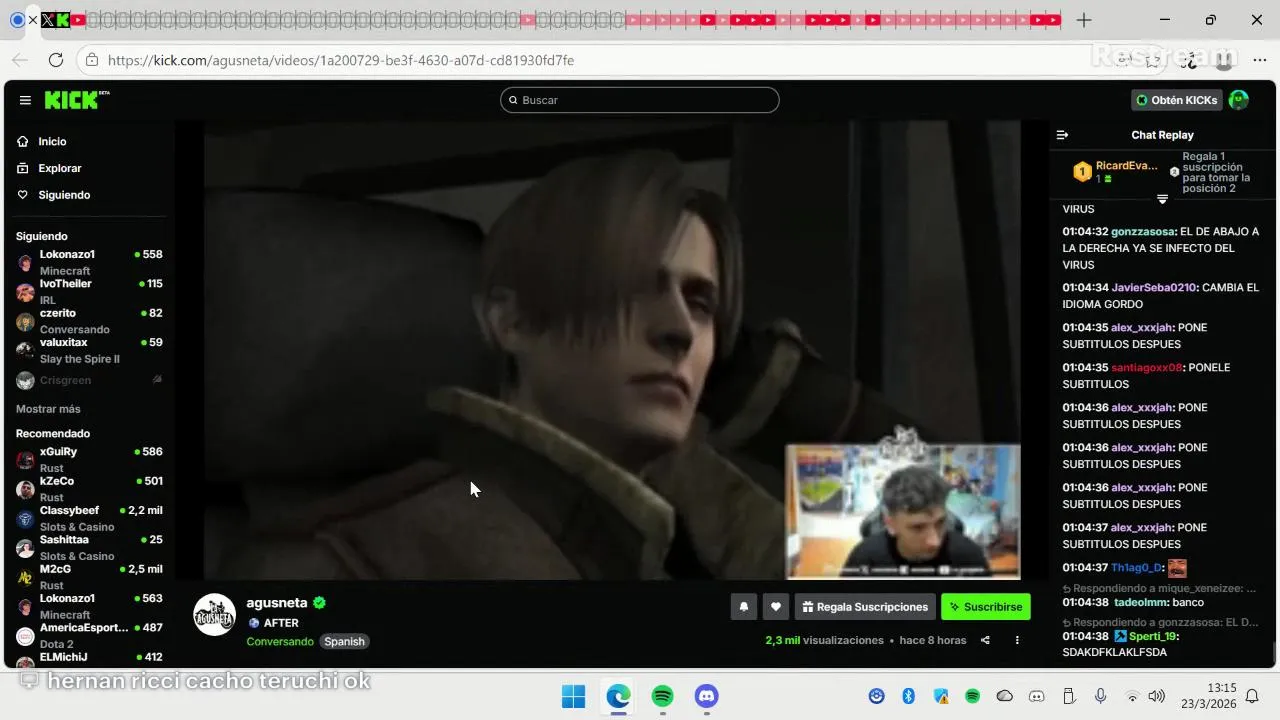
Task: Click the browser back arrow
Action: pyautogui.click(x=20, y=60)
